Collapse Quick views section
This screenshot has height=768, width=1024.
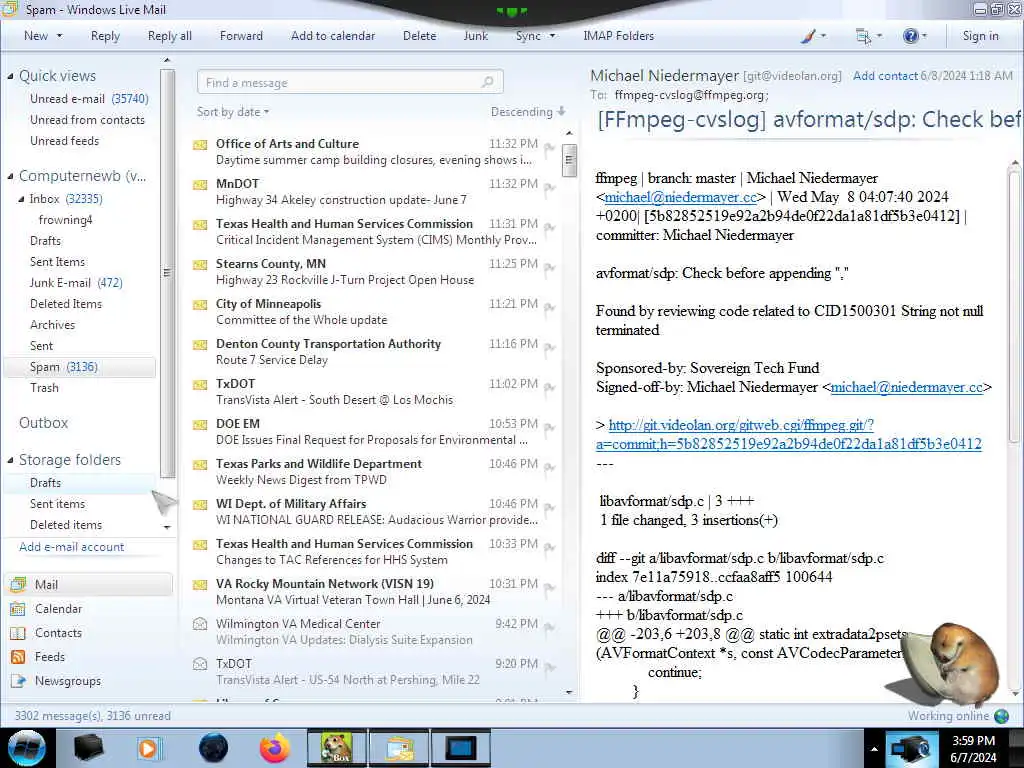click(10, 76)
